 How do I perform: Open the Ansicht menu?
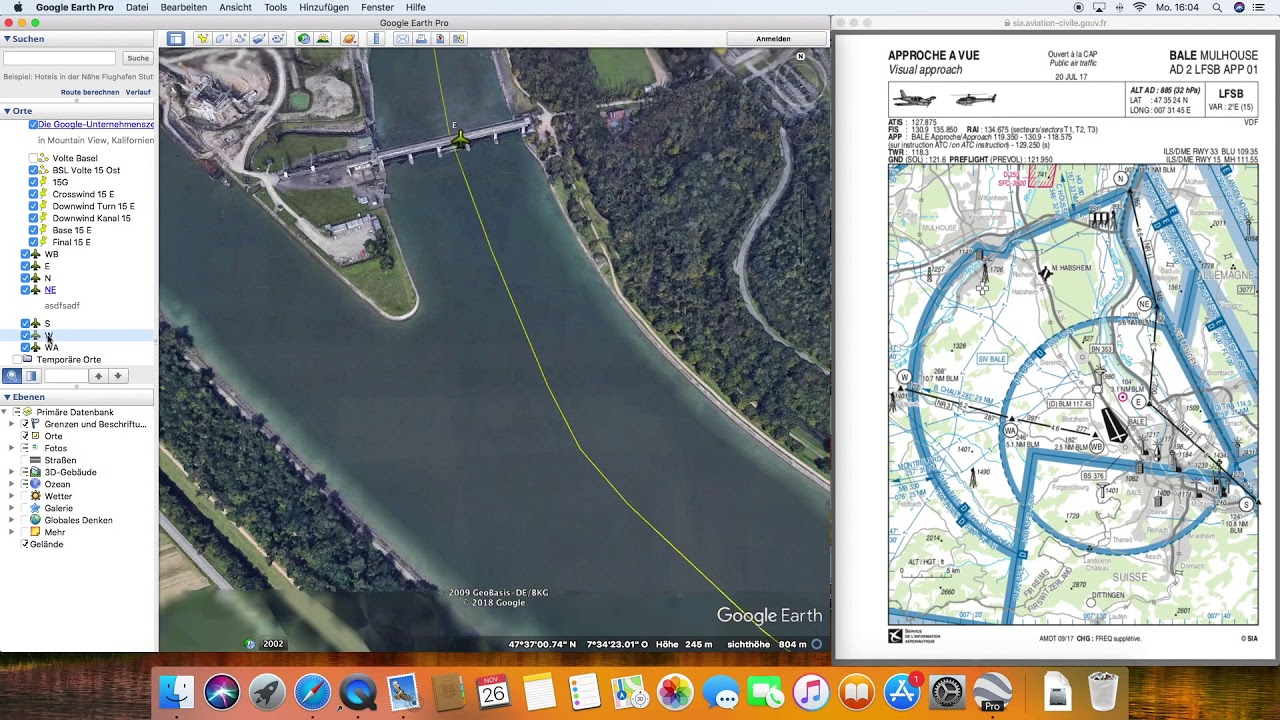click(236, 7)
